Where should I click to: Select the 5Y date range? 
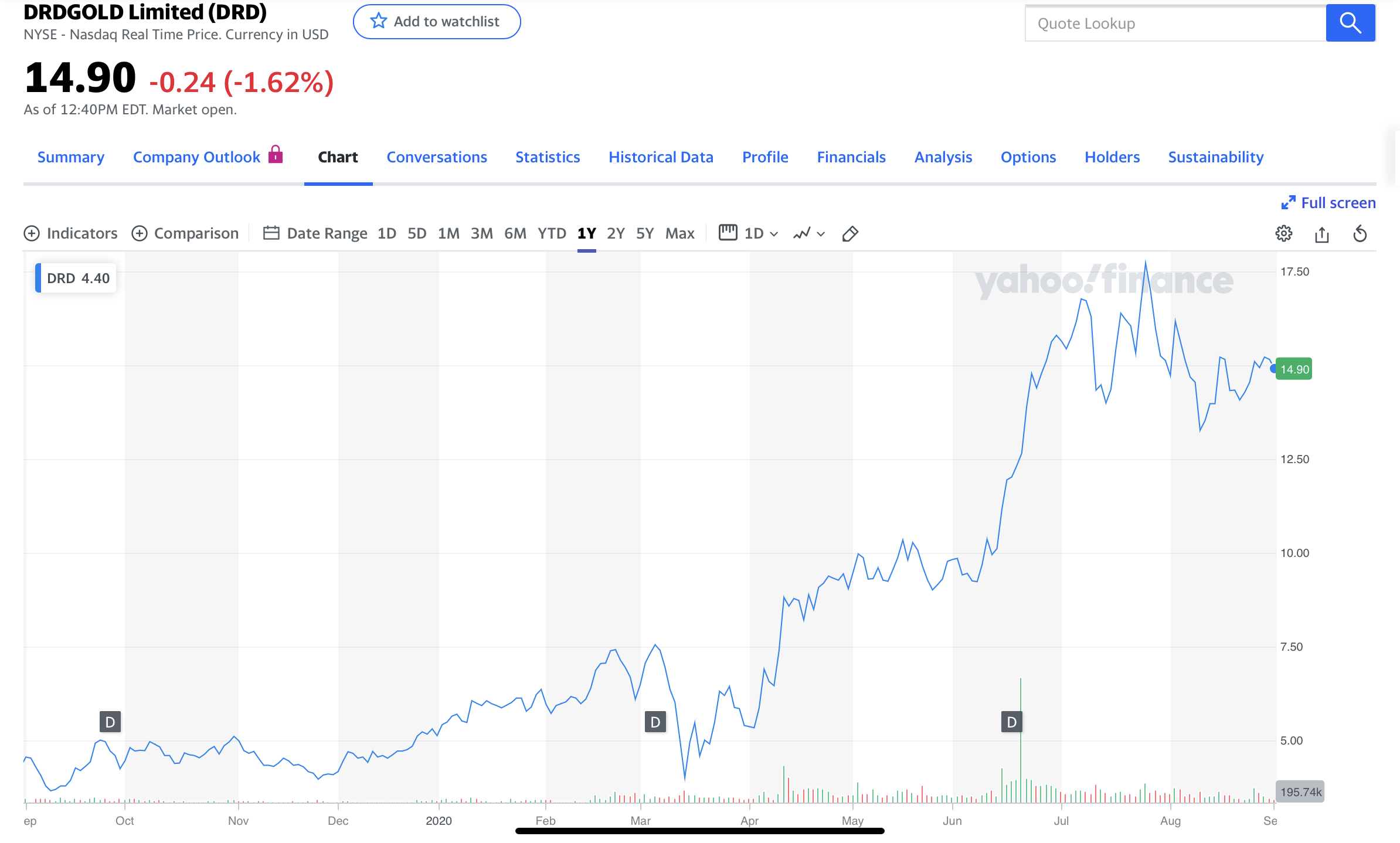tap(645, 233)
